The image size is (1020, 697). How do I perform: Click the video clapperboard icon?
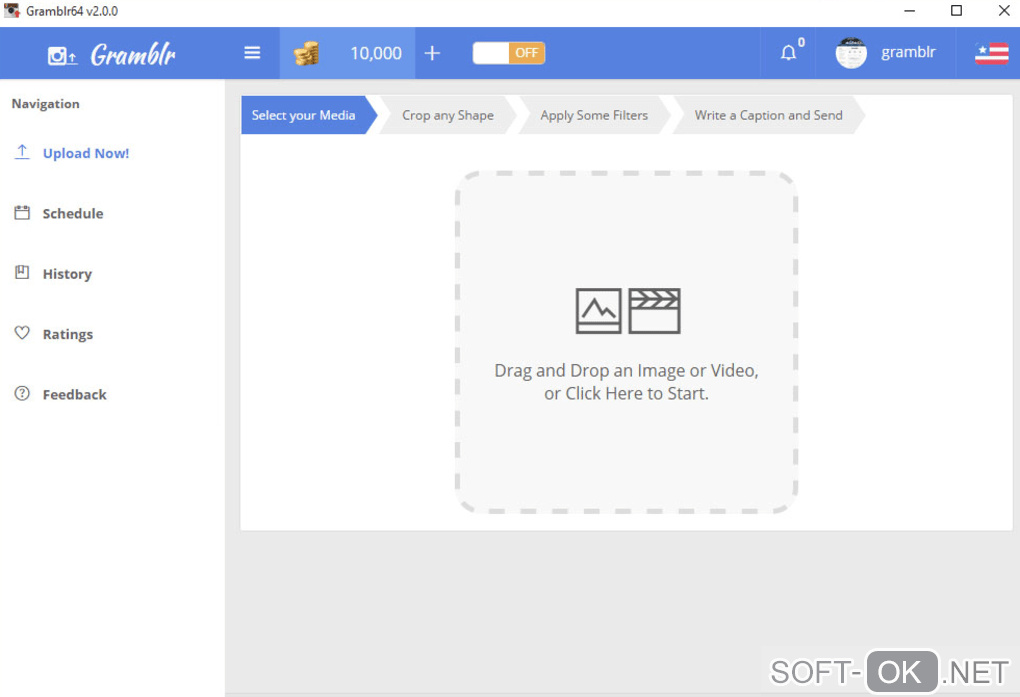click(654, 311)
